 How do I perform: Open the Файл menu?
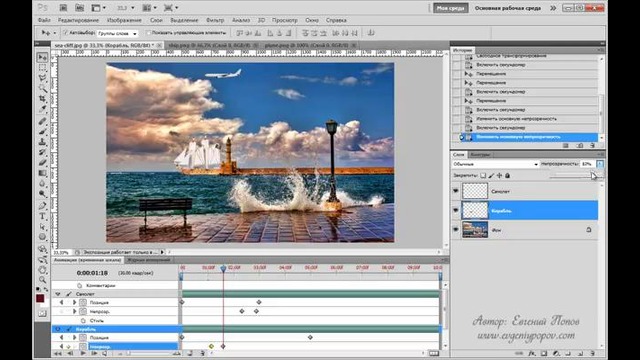44,20
